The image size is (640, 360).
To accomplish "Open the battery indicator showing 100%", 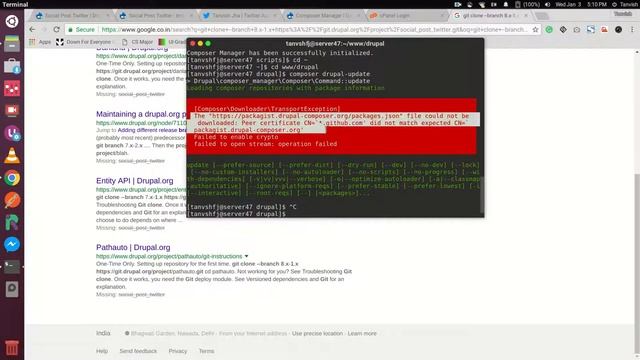I will [x=527, y=4].
